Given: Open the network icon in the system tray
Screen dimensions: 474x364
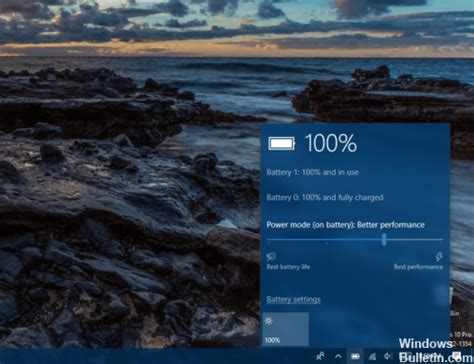Looking at the screenshot, I should (372, 356).
